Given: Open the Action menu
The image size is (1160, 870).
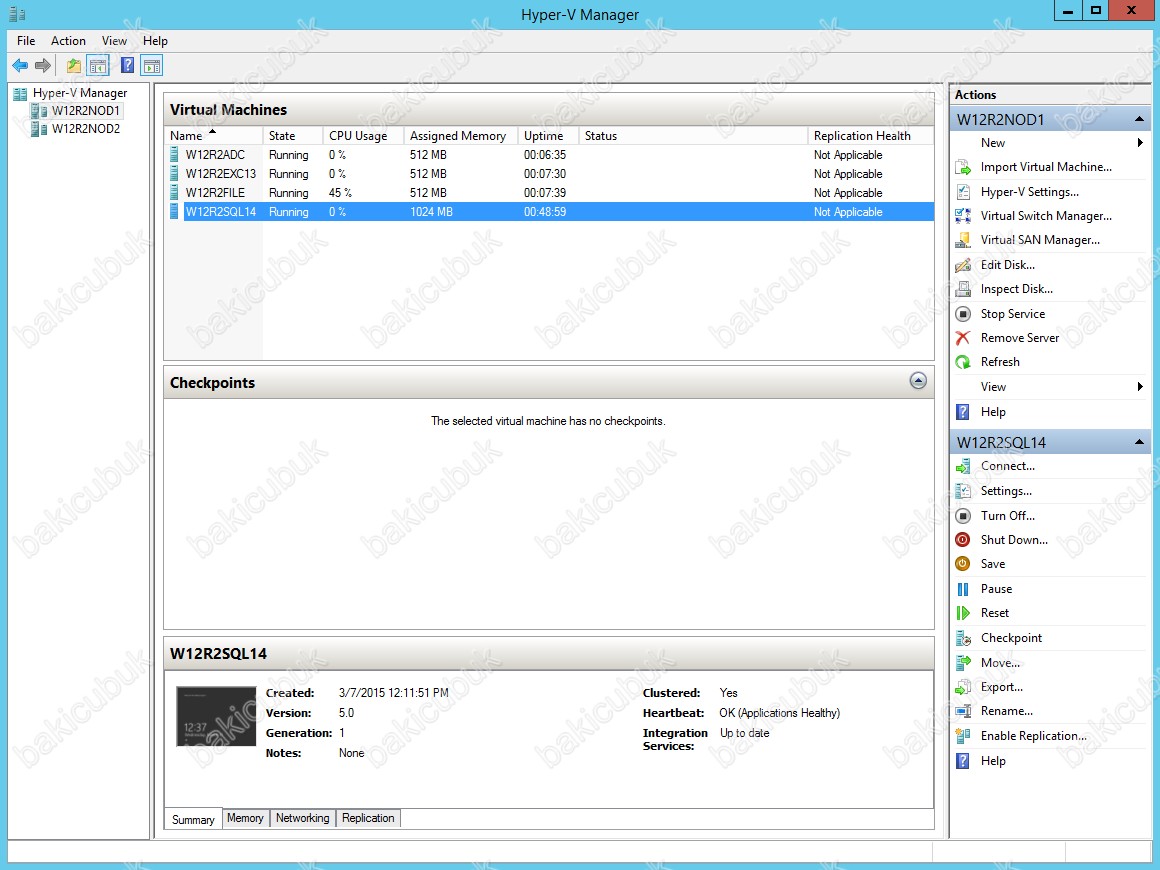Looking at the screenshot, I should (68, 41).
